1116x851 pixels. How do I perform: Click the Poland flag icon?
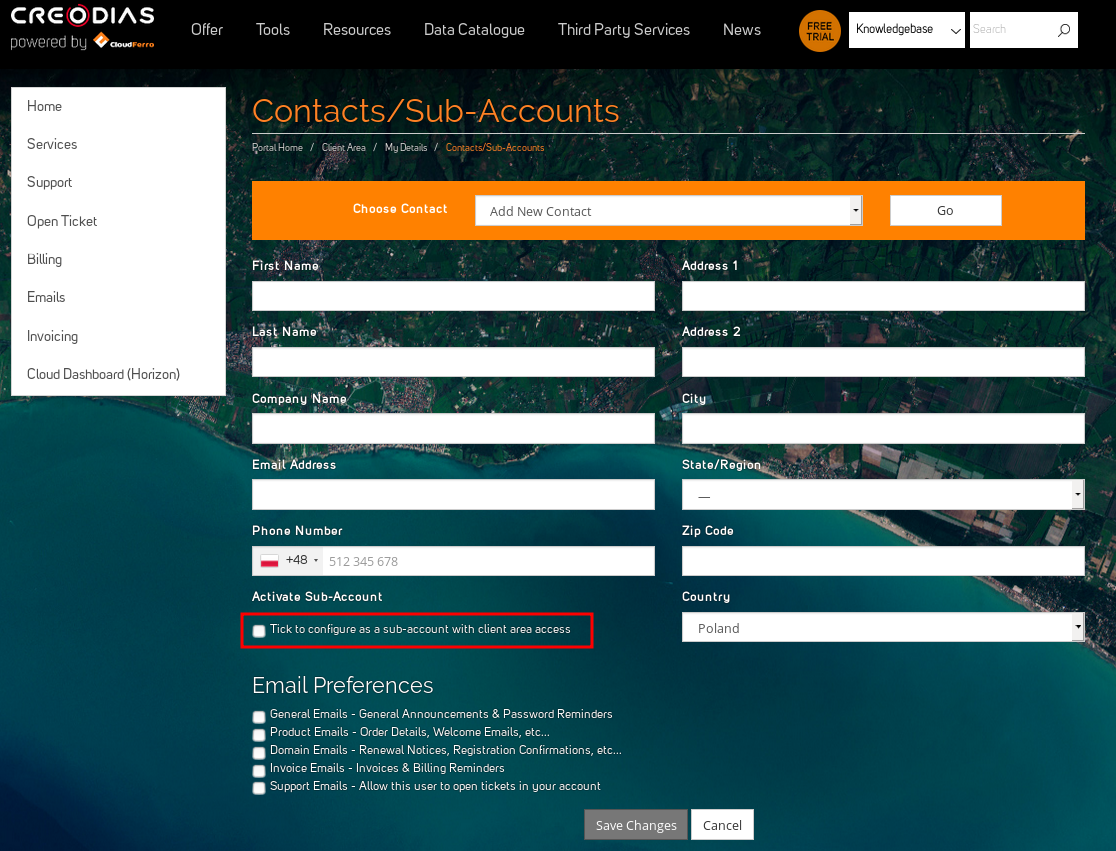coord(269,561)
